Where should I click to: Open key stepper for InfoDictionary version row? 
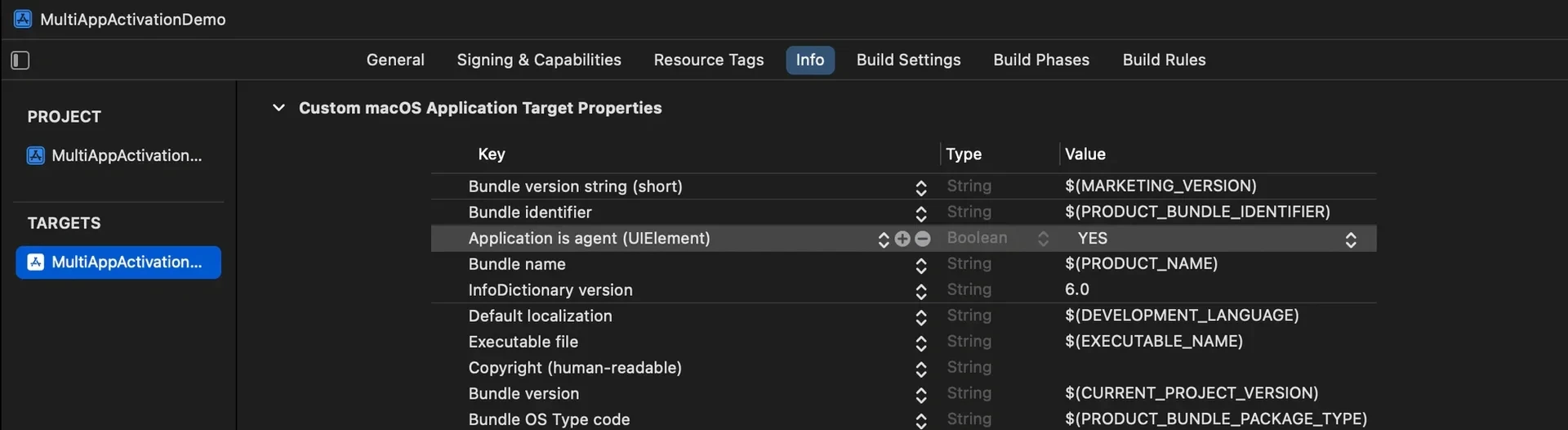tap(921, 291)
